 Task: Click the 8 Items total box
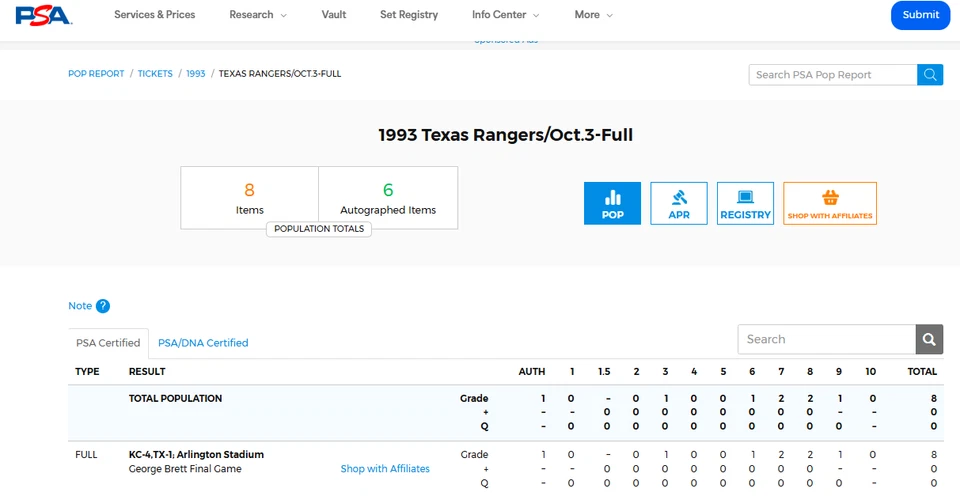250,198
